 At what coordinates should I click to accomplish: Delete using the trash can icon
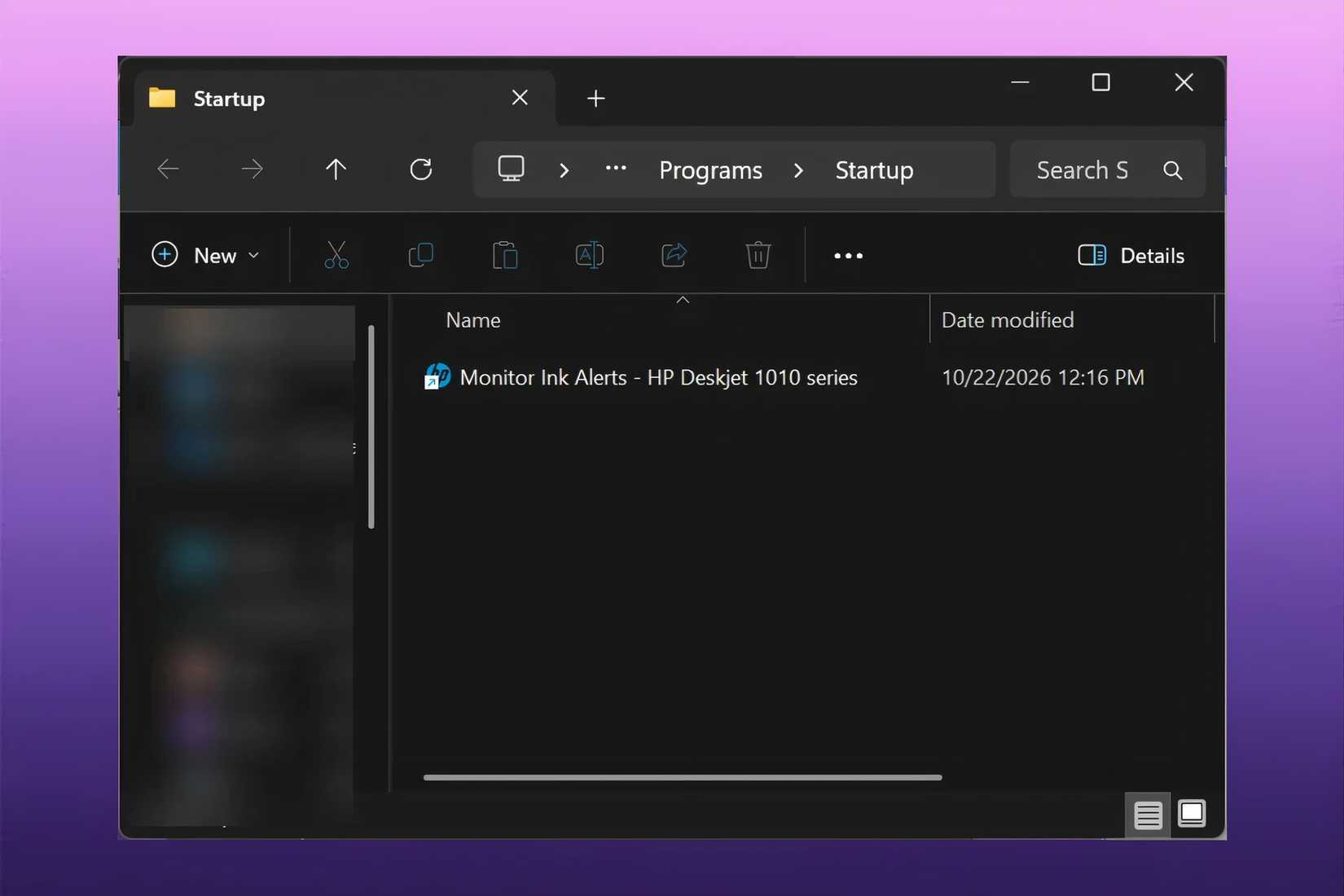758,255
